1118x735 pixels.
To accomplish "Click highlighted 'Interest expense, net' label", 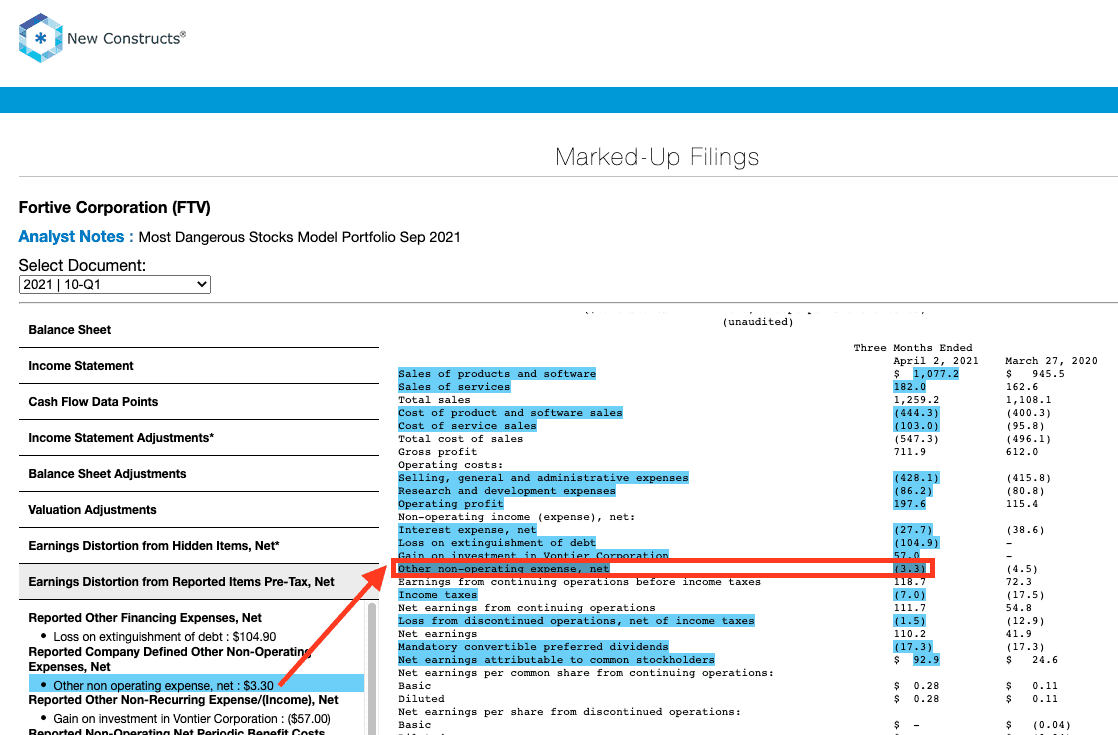I will click(x=467, y=530).
